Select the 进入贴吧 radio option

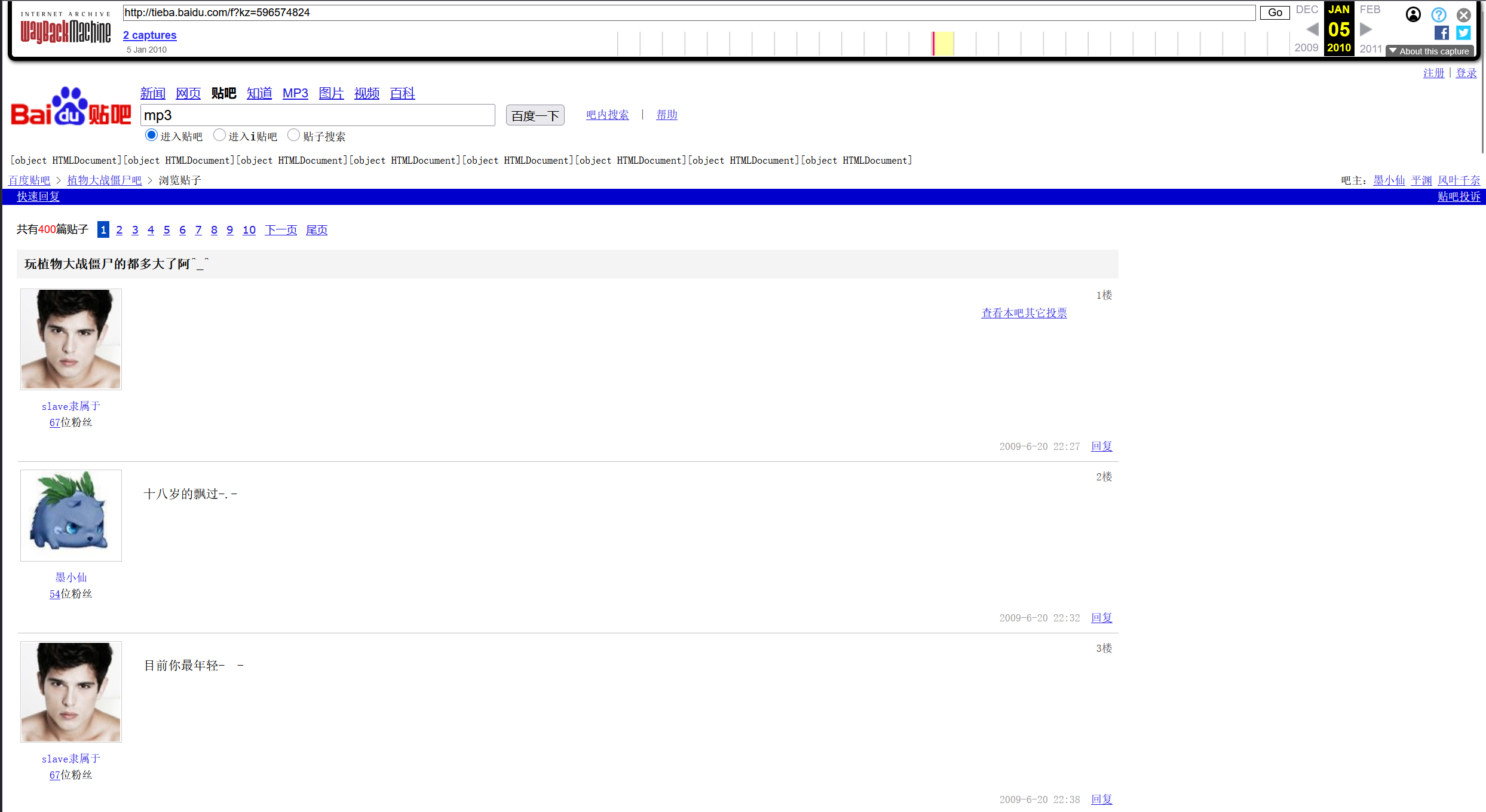151,136
